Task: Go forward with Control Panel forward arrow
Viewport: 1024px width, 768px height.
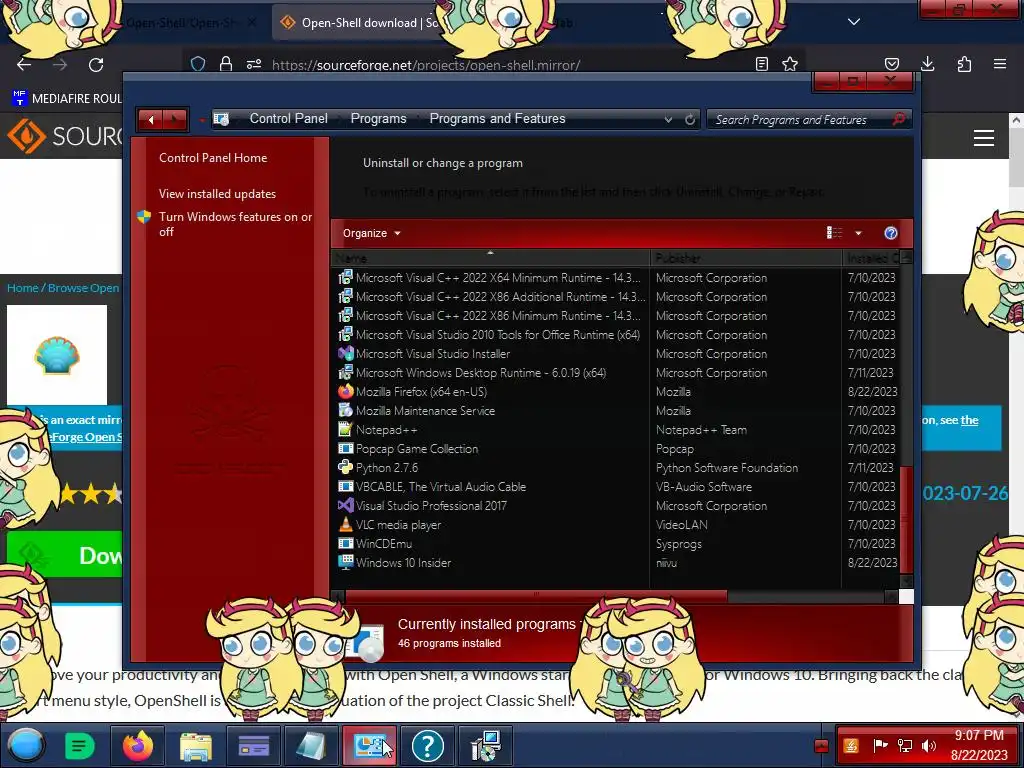Action: [174, 120]
